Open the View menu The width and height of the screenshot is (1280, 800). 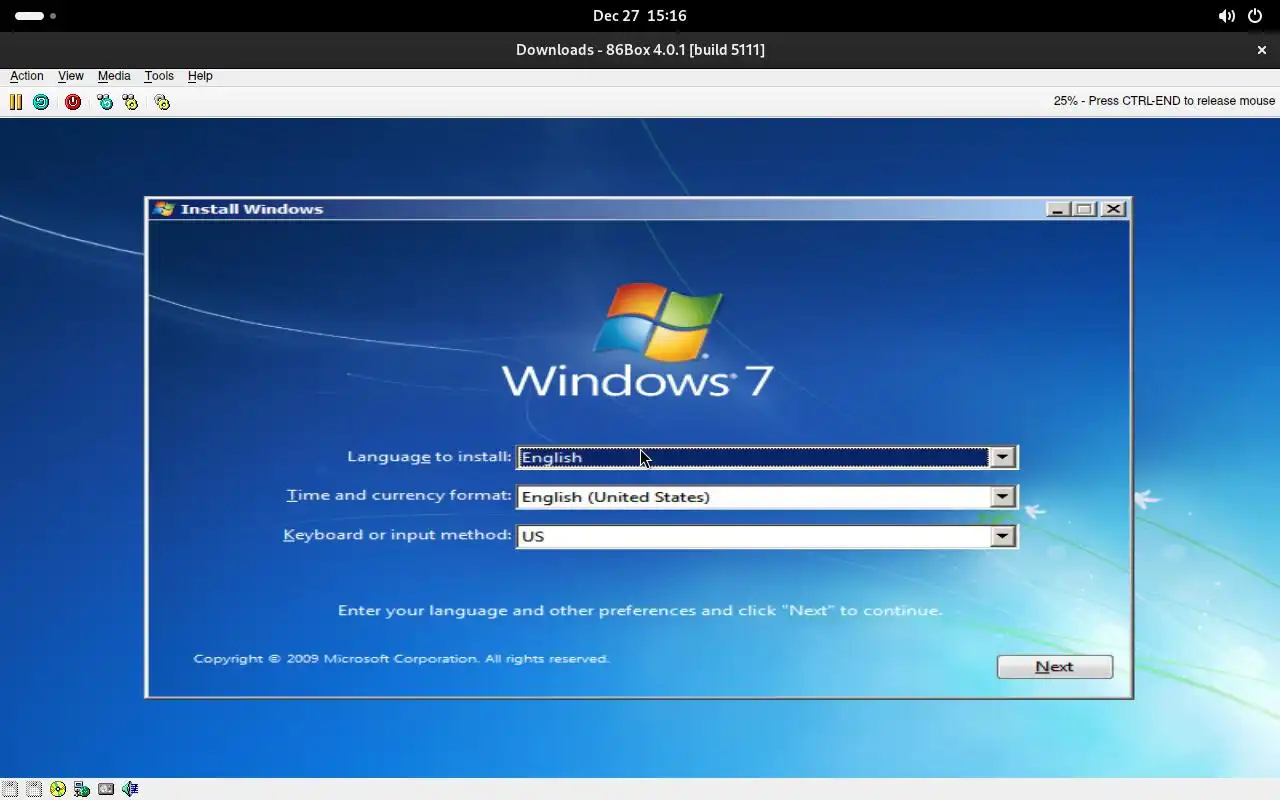point(71,76)
